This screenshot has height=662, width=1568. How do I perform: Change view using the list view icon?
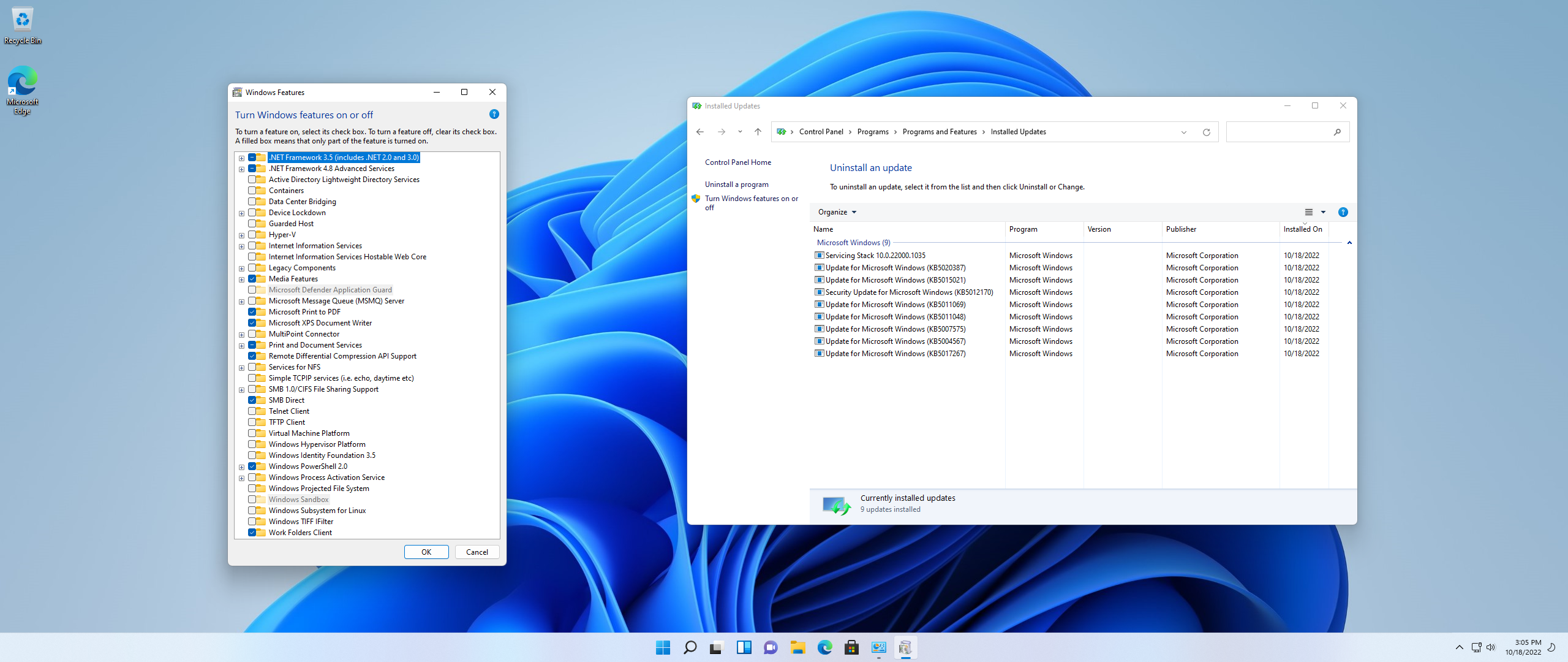(1309, 212)
